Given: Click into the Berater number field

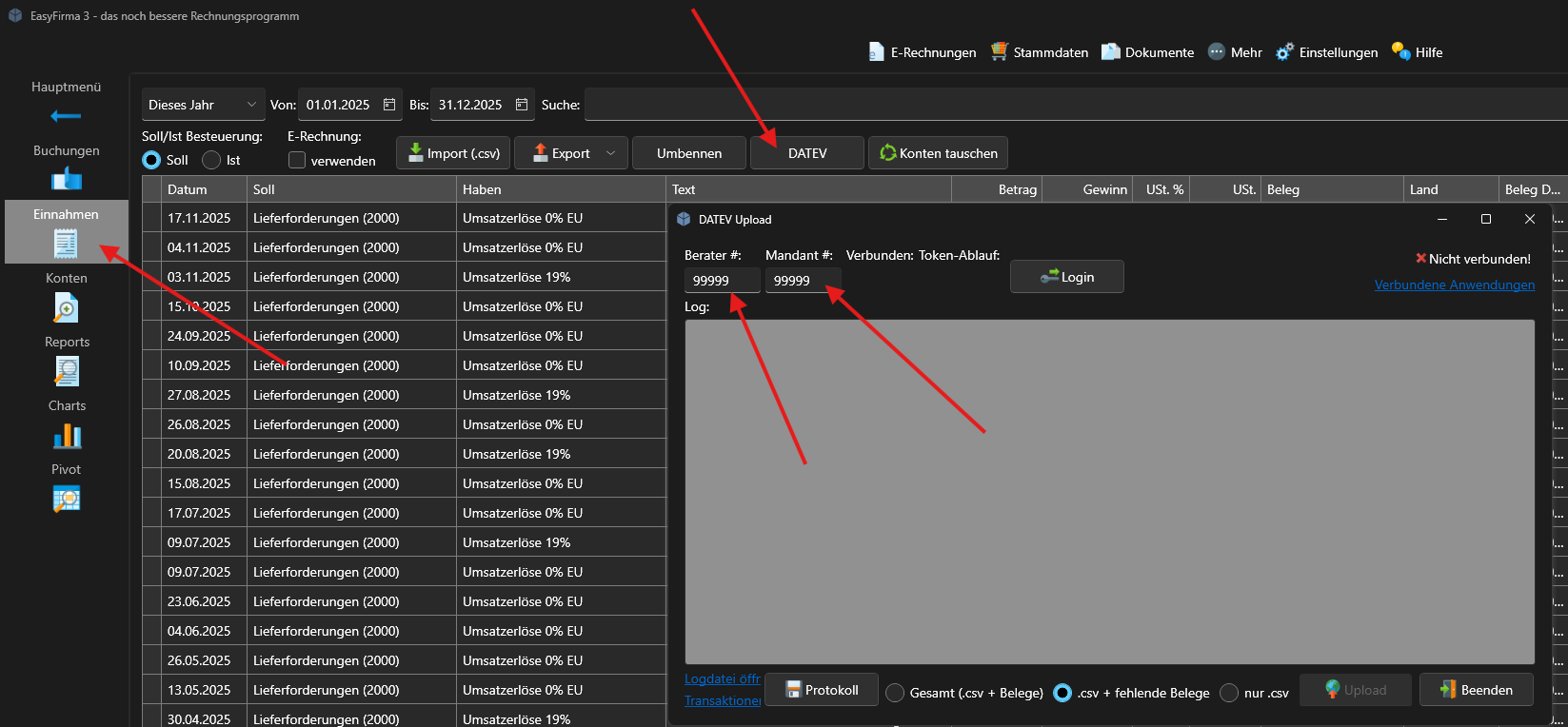Looking at the screenshot, I should pyautogui.click(x=721, y=280).
